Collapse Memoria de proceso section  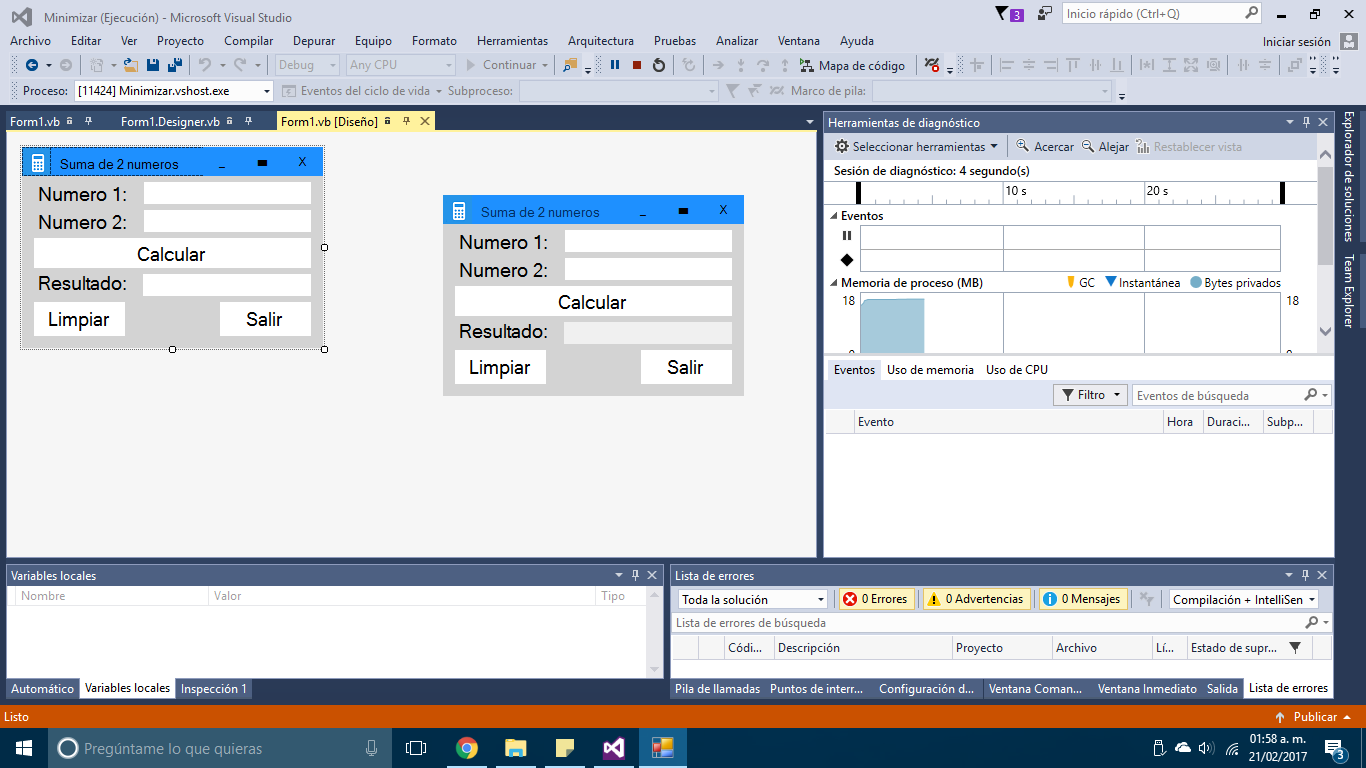[x=833, y=283]
